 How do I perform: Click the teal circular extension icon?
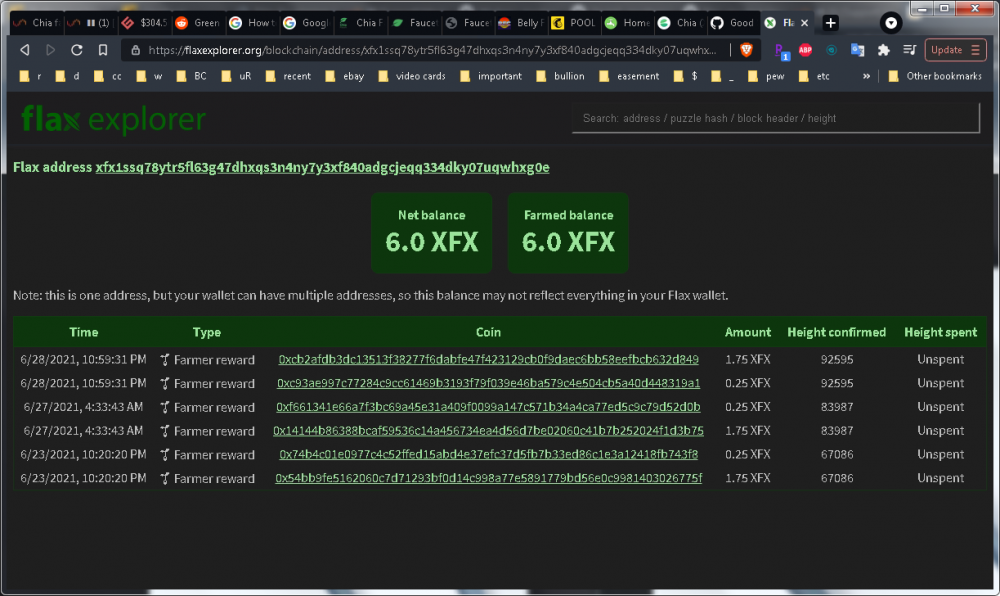tap(831, 50)
